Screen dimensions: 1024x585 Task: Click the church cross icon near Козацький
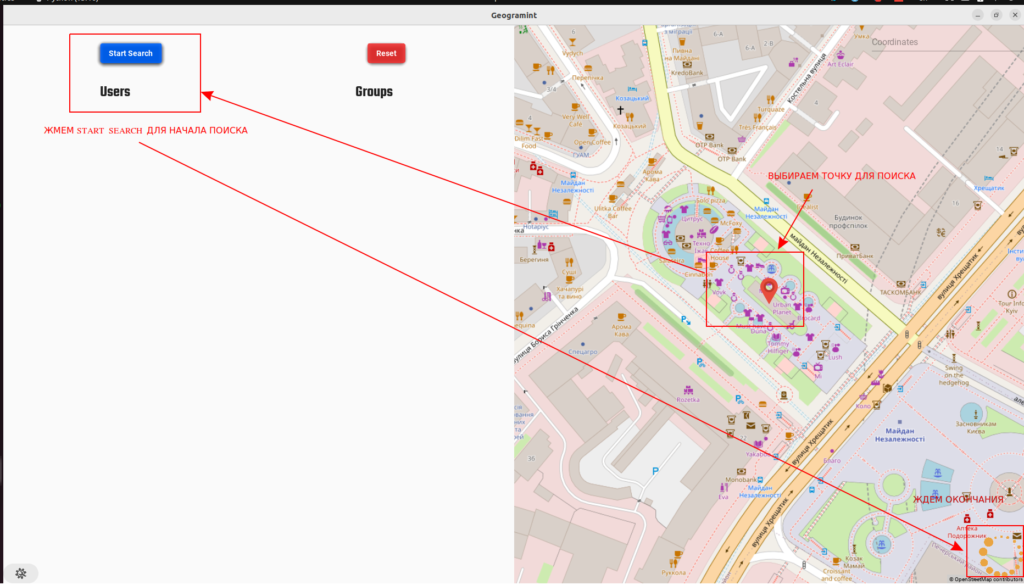click(620, 111)
